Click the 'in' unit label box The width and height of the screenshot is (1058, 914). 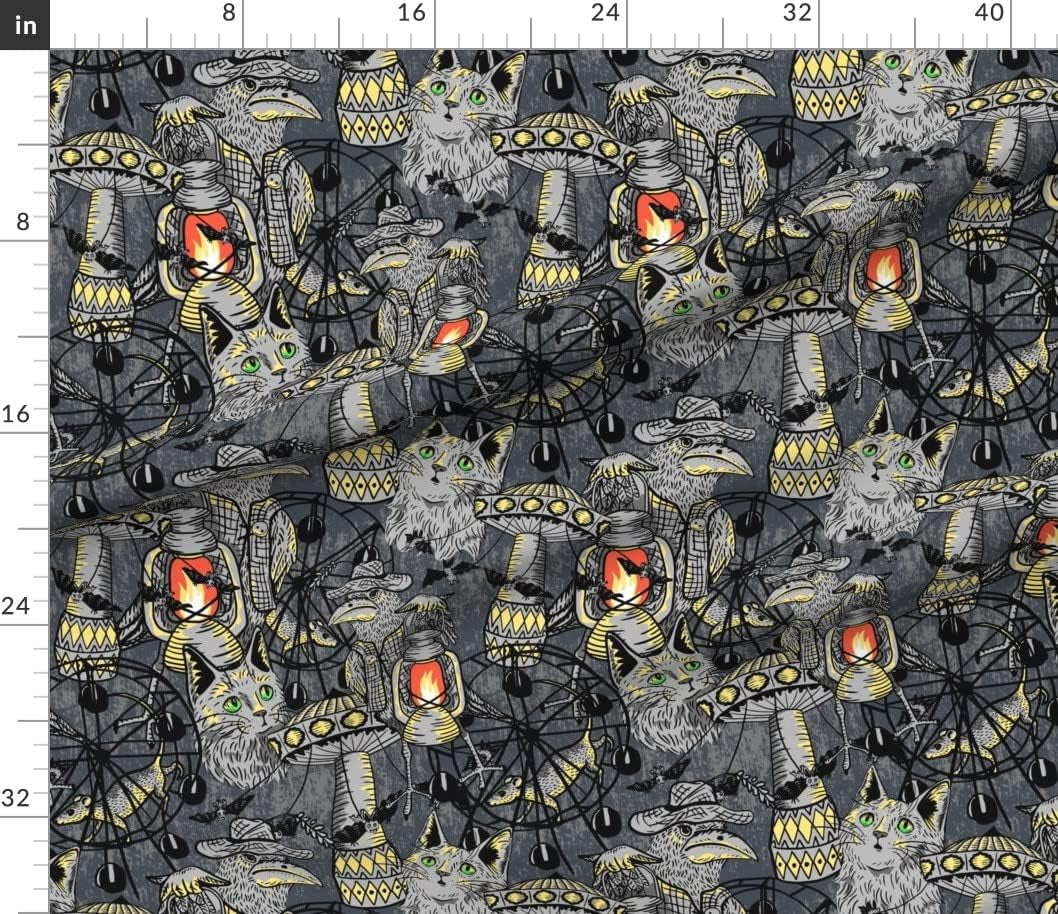click(25, 26)
